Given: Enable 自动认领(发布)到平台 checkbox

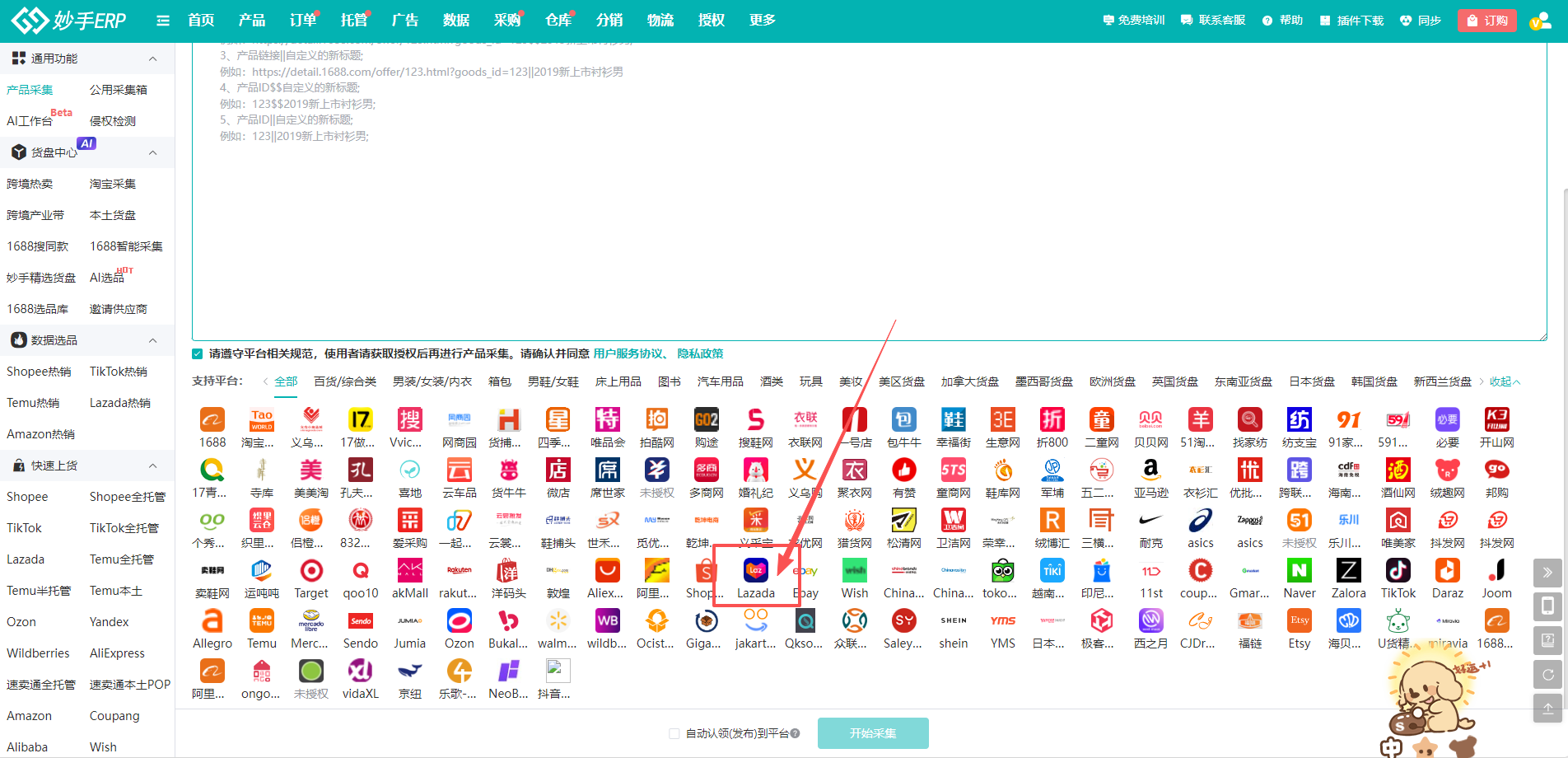Looking at the screenshot, I should (674, 733).
